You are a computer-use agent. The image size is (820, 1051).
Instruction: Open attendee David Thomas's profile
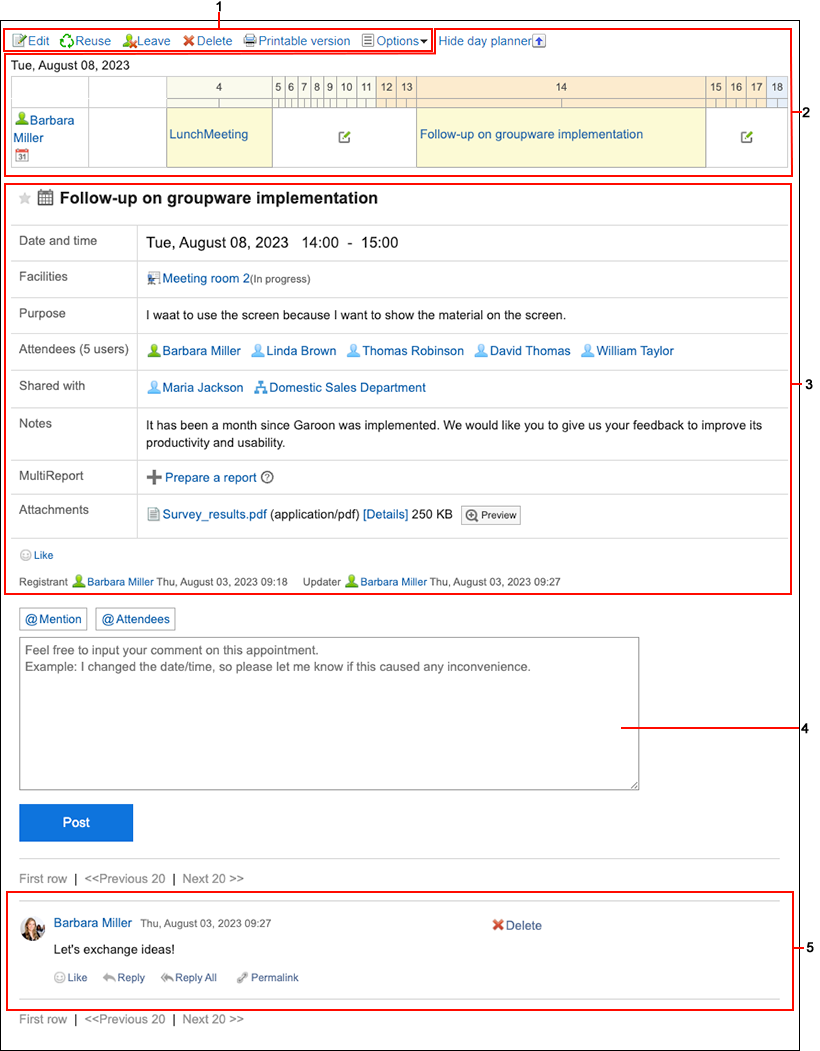coord(530,351)
